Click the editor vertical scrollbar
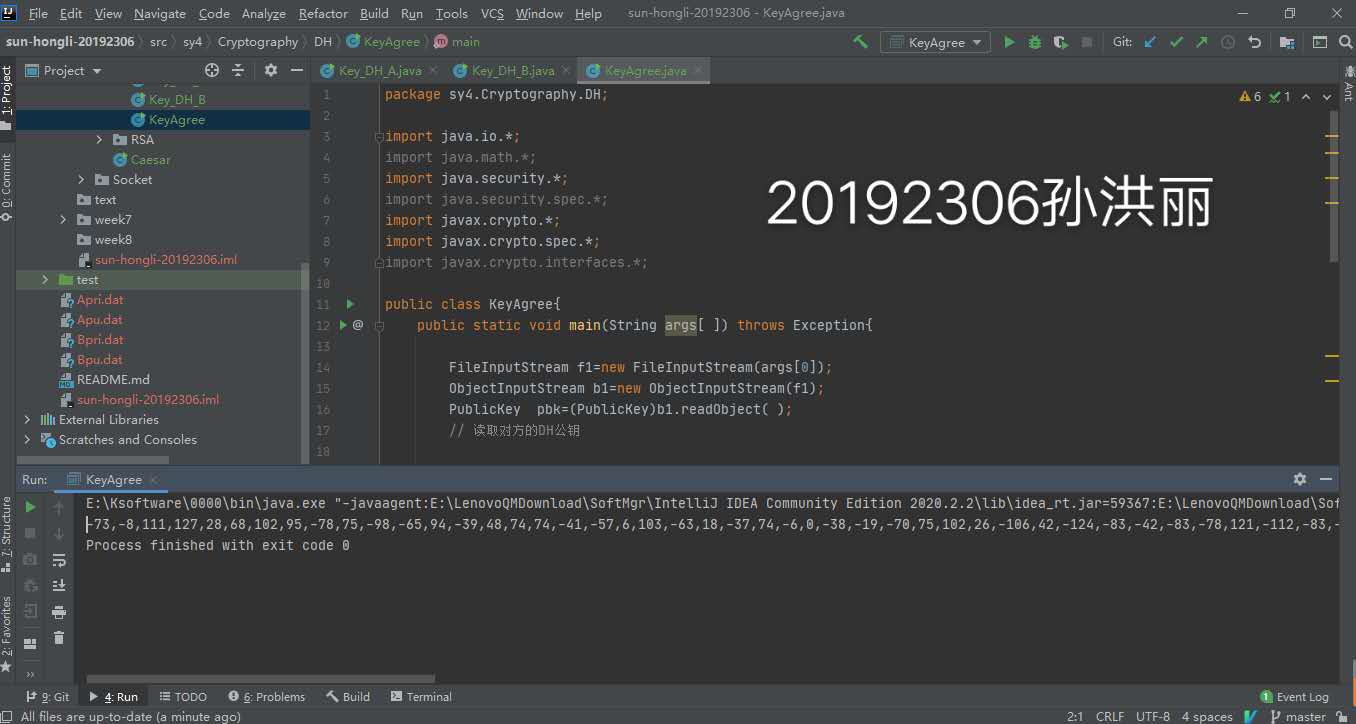Image resolution: width=1356 pixels, height=724 pixels. [1333, 186]
